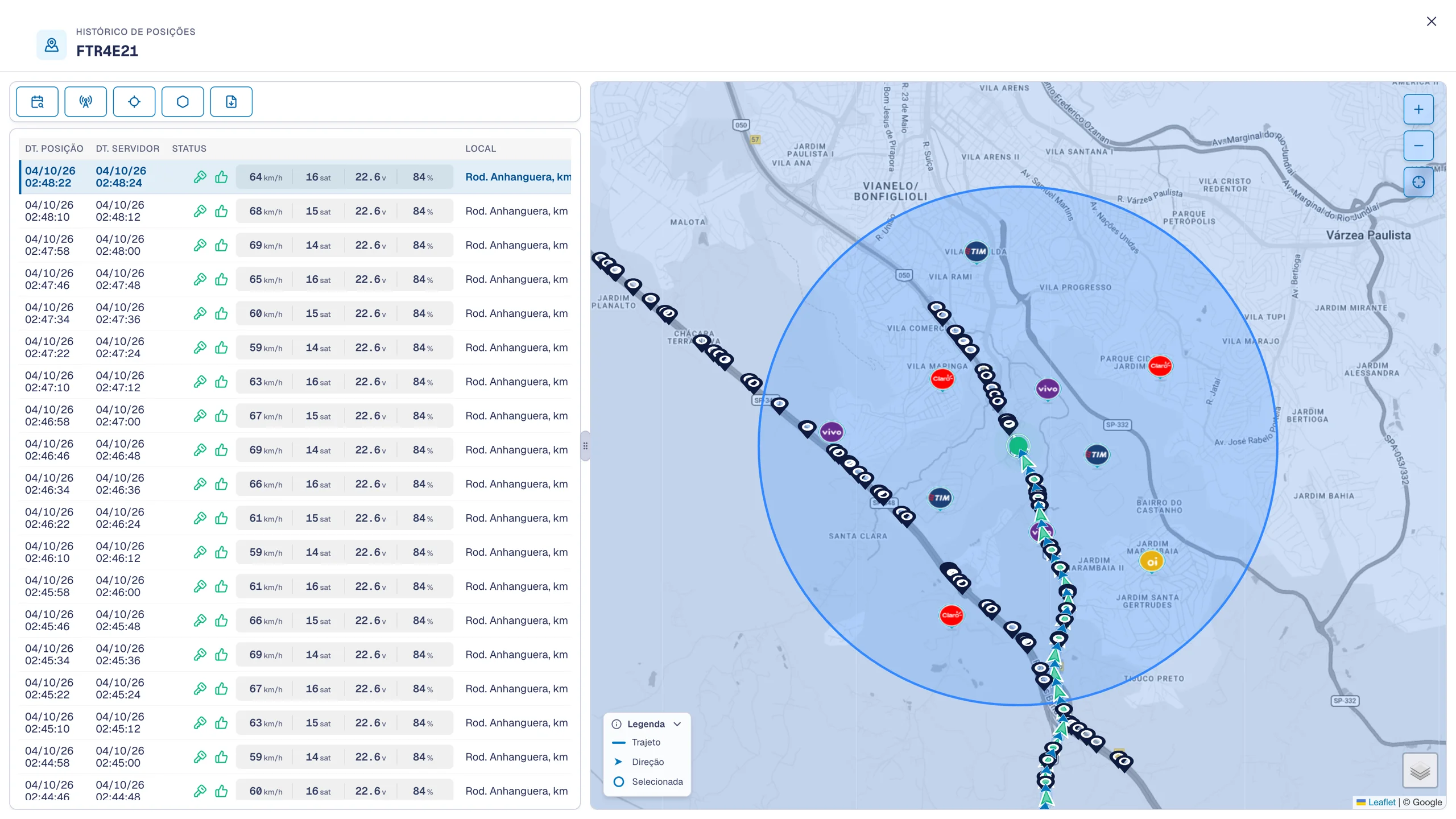Click 84 % battery in 02:45:34 row
The height and width of the screenshot is (819, 1456).
coord(423,655)
